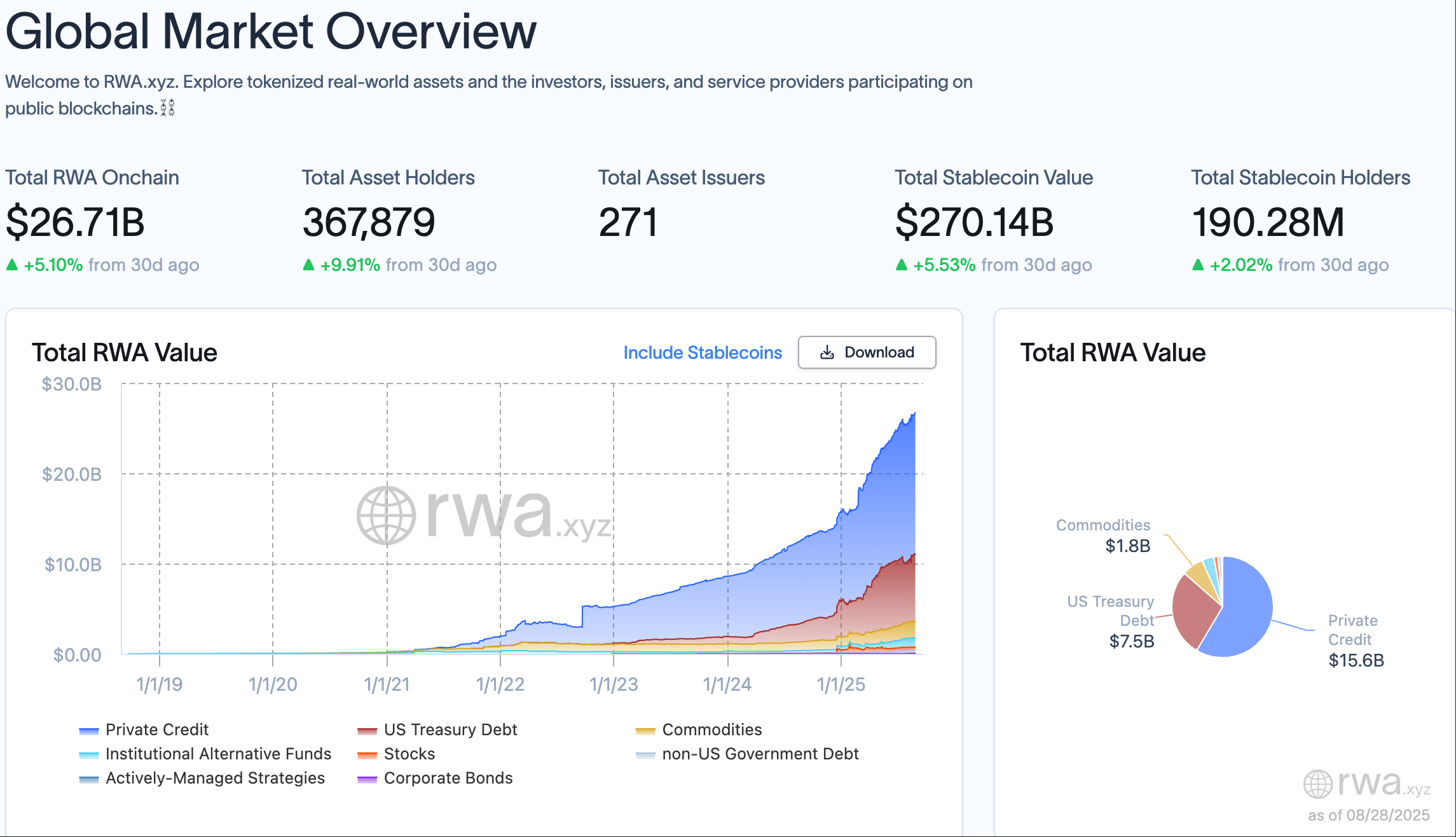The image size is (1456, 837).
Task: Click the download icon in Download button
Action: coord(827,352)
